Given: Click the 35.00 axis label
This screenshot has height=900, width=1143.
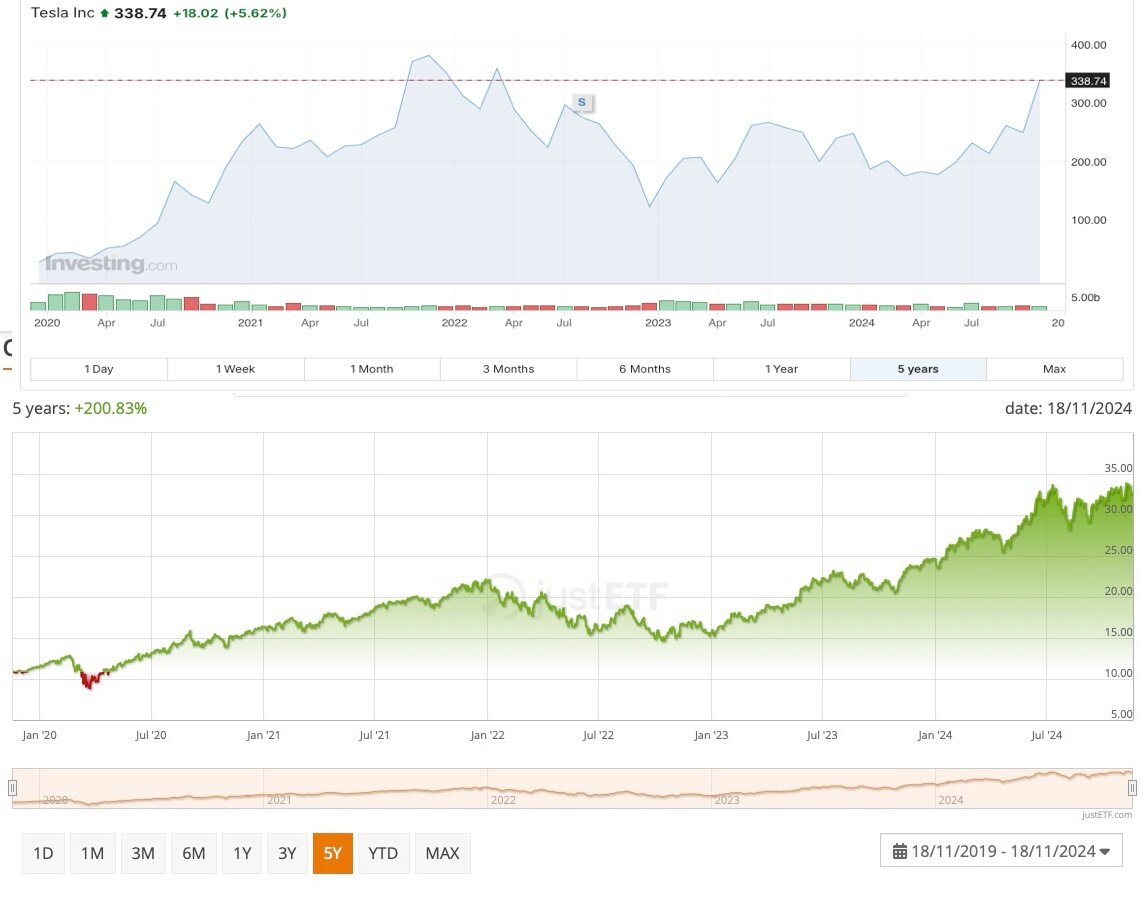Looking at the screenshot, I should tap(1118, 468).
